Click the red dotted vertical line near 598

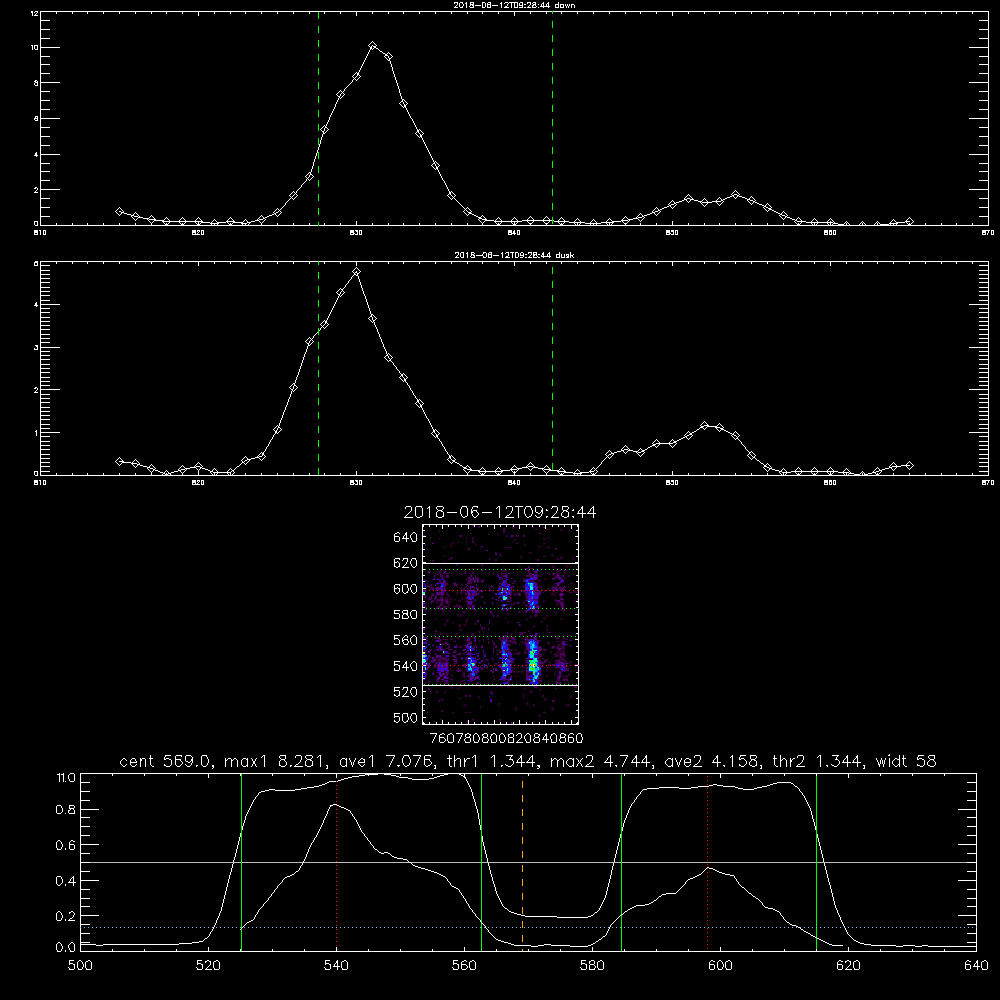(x=707, y=862)
